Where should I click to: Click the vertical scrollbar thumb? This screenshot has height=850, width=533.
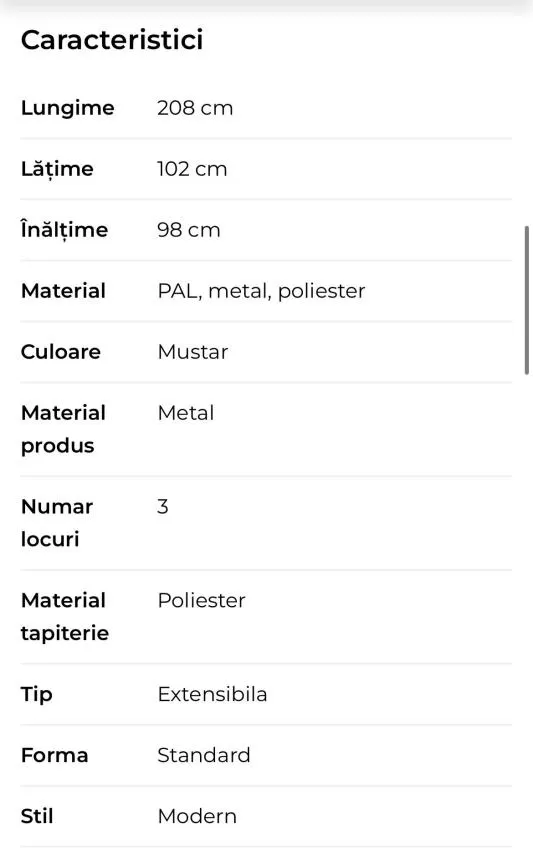pos(526,300)
